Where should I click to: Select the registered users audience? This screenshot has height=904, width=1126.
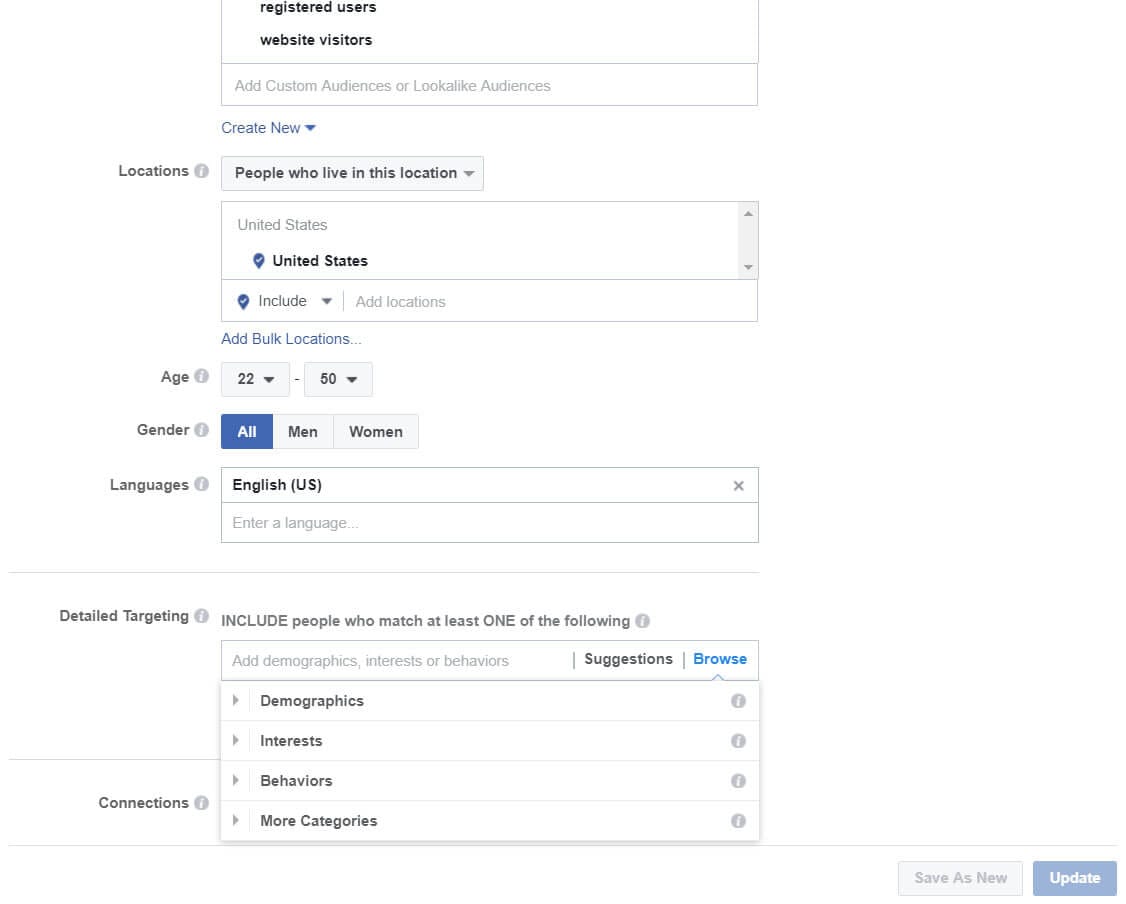tap(318, 7)
